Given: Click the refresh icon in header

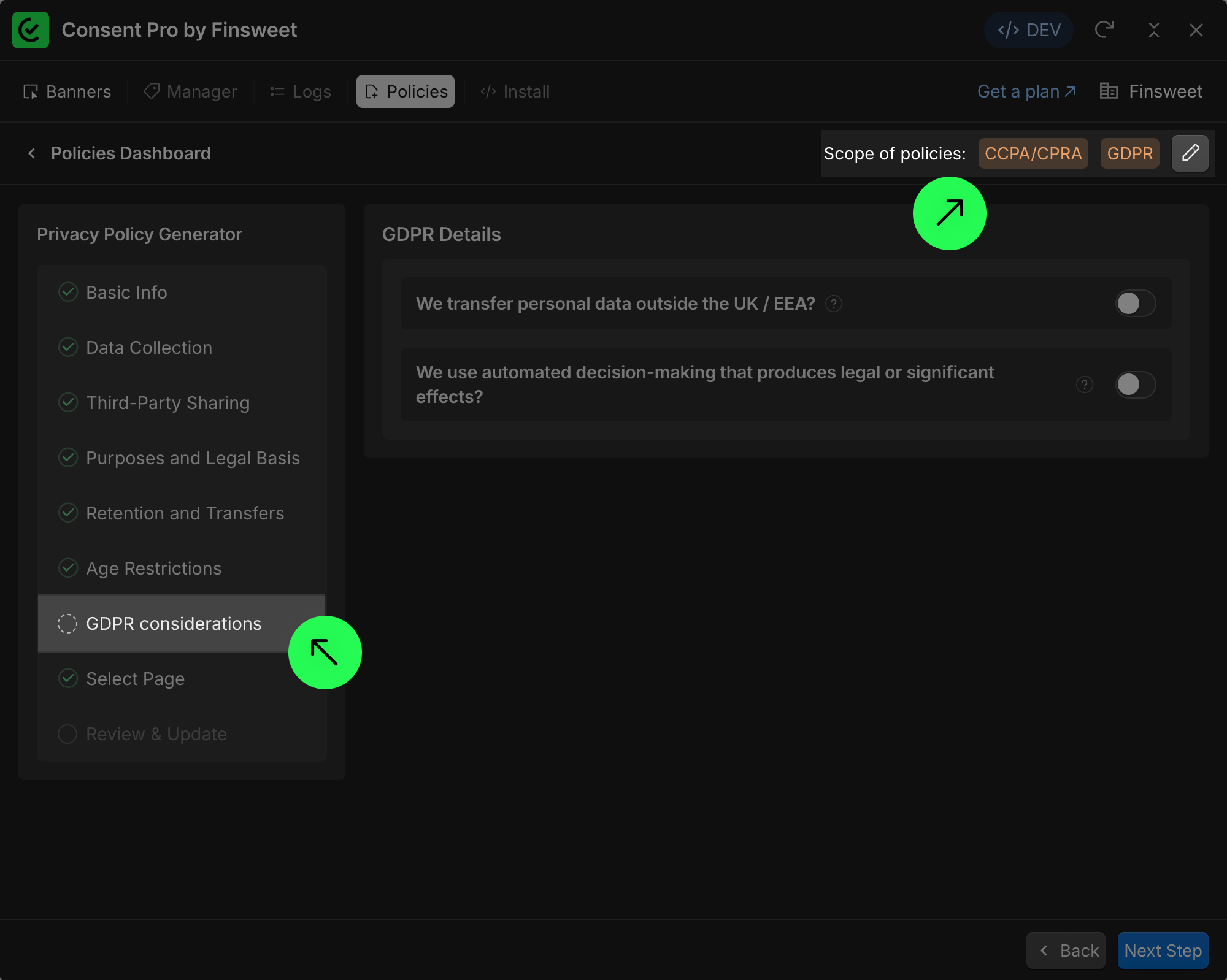Looking at the screenshot, I should [1104, 30].
